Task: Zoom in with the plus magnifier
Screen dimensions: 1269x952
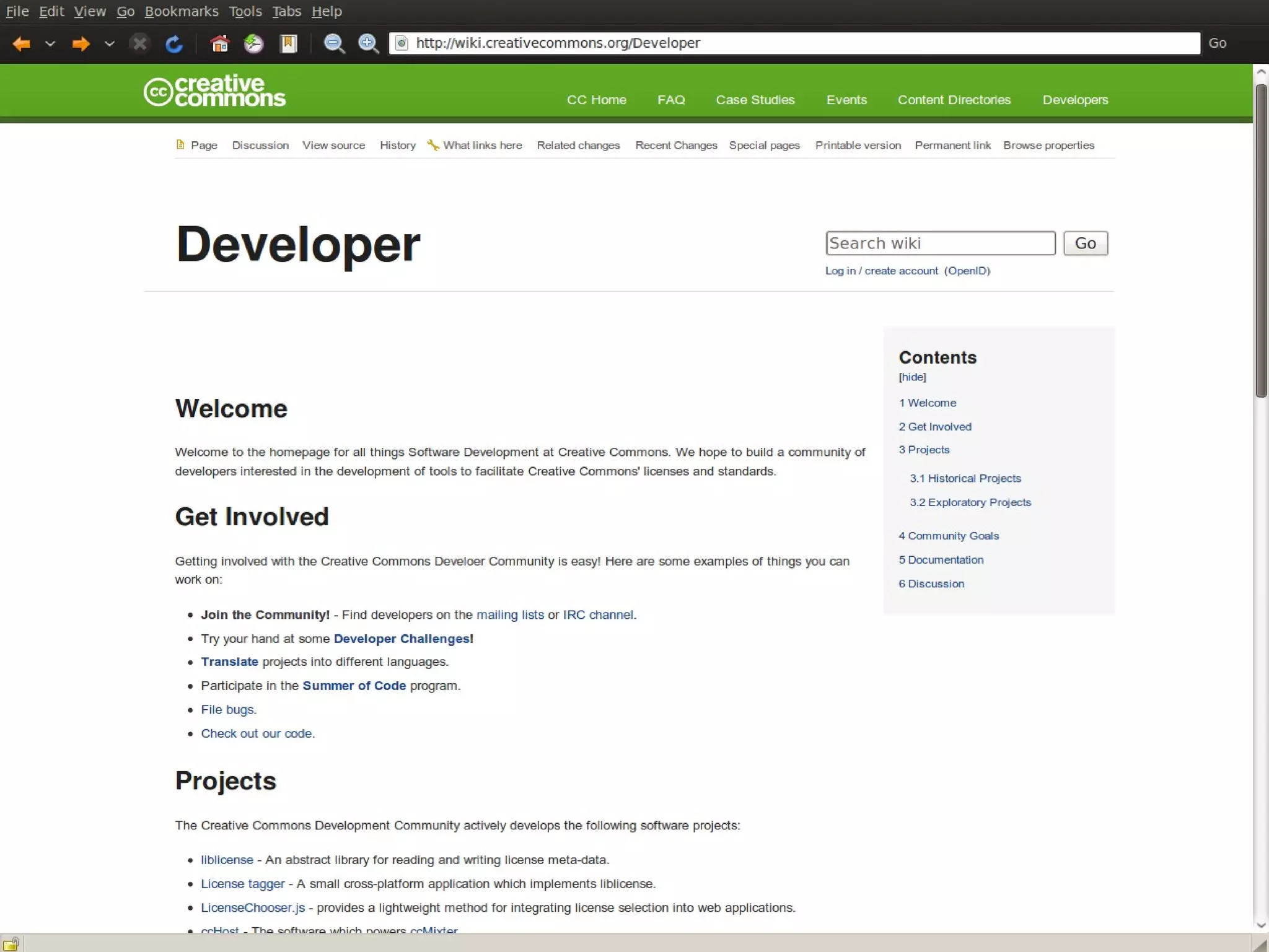Action: tap(368, 43)
